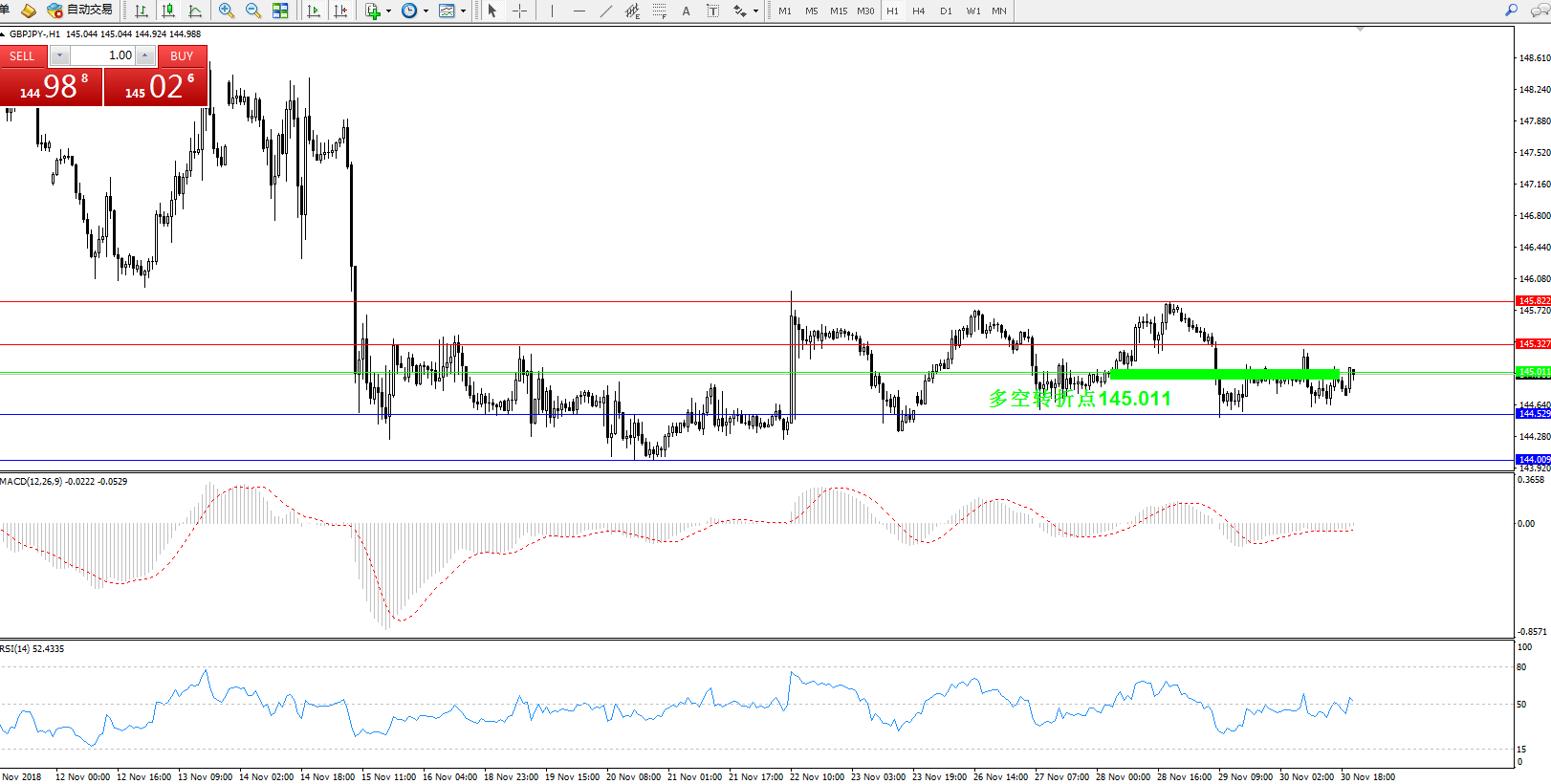This screenshot has width=1551, height=784.
Task: Switch to the D1 timeframe
Action: click(946, 11)
